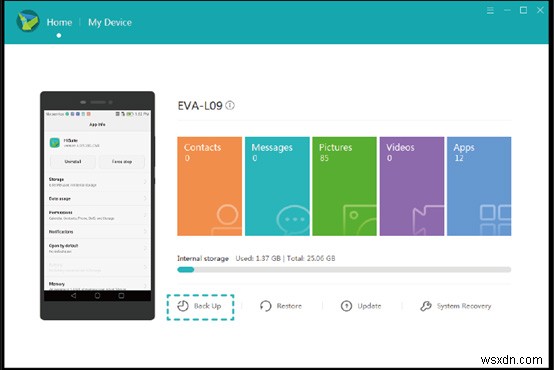
Task: Open the hamburger menu icon
Action: pyautogui.click(x=490, y=11)
